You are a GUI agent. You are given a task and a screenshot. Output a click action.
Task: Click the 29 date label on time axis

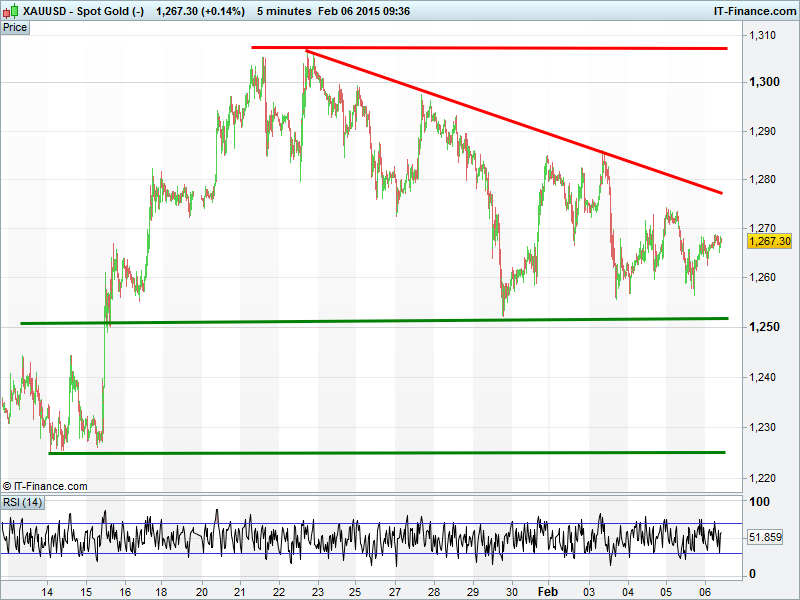coord(473,592)
